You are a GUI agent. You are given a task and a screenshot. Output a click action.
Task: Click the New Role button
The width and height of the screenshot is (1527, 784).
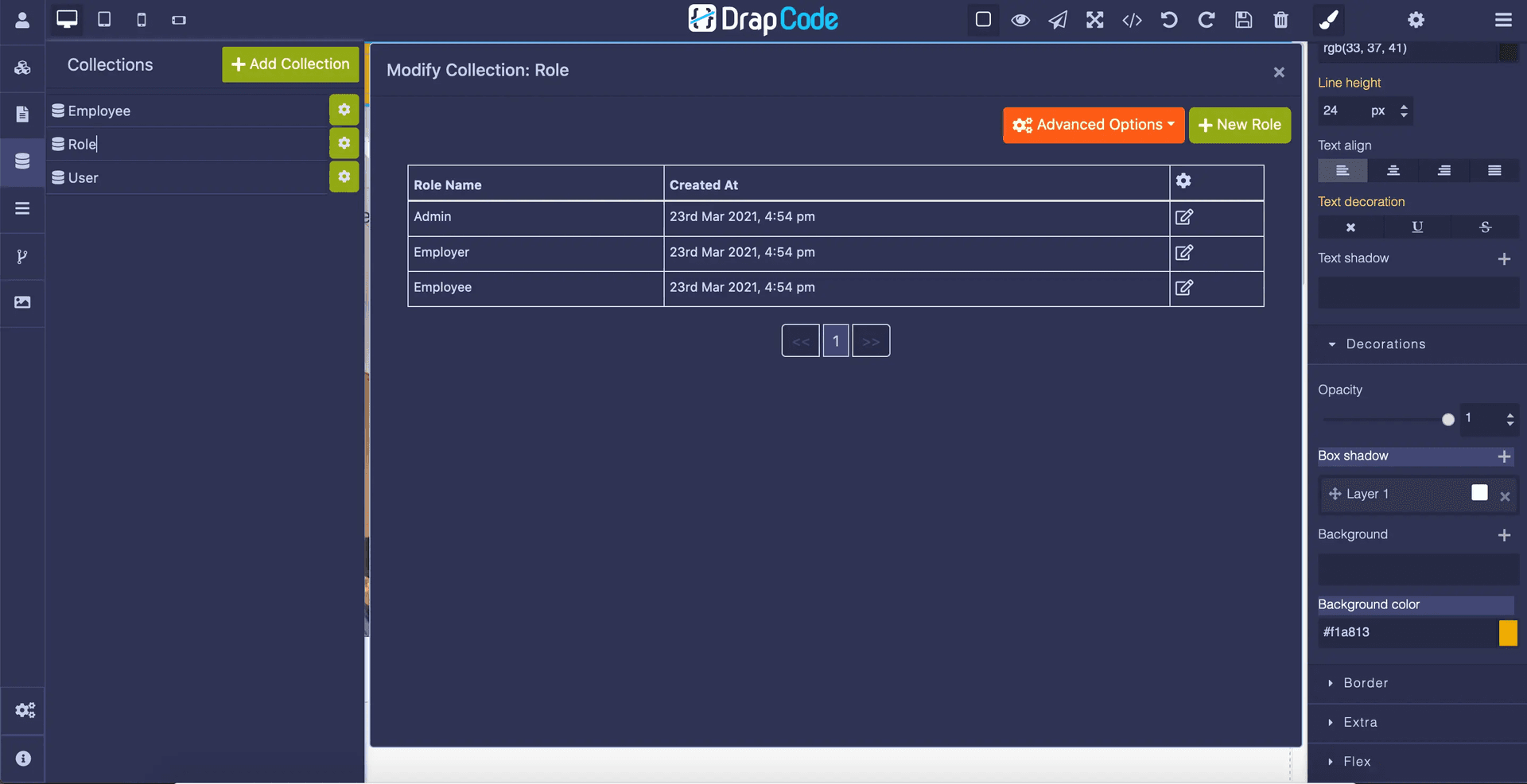[1239, 125]
